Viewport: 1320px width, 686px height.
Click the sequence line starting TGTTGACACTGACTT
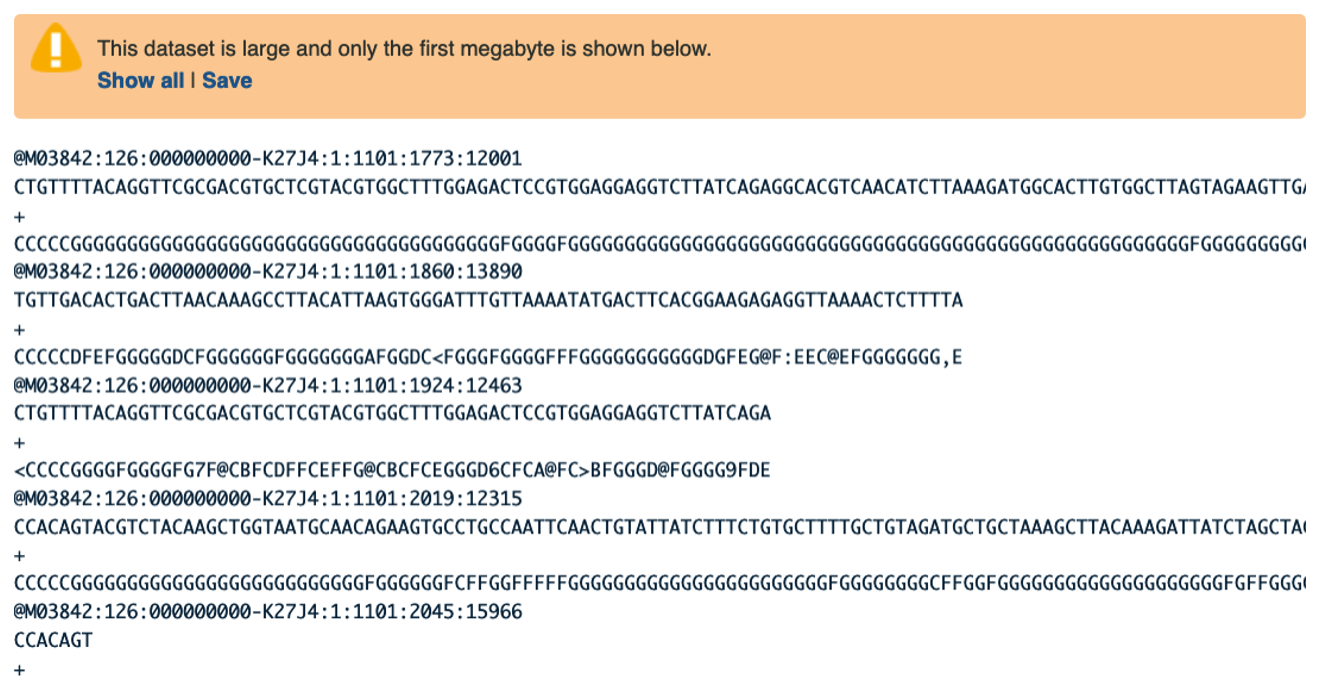[x=488, y=300]
